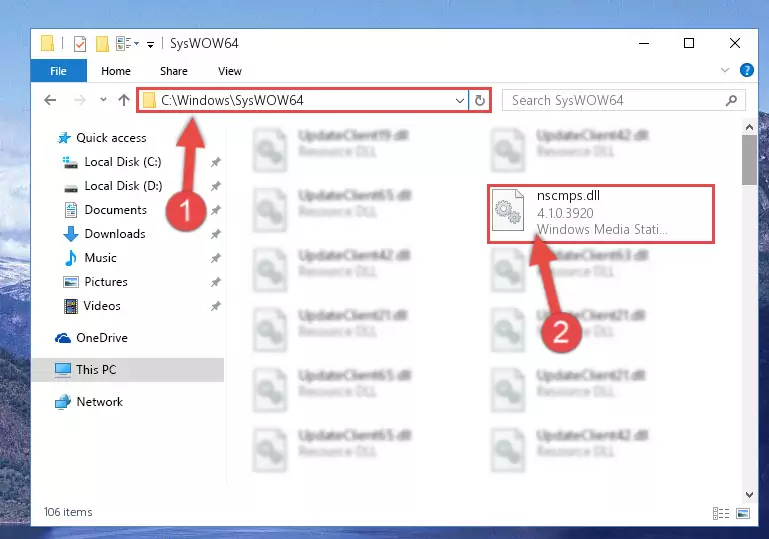
Task: Expand the ribbon with the chevron
Action: point(725,71)
